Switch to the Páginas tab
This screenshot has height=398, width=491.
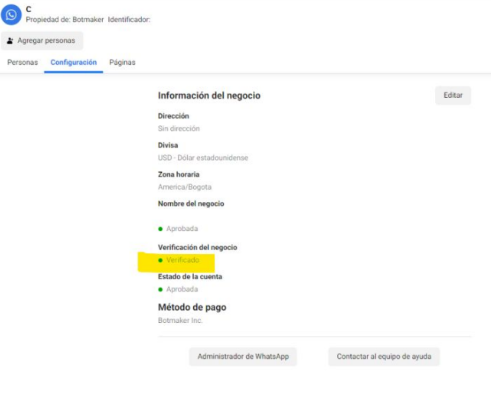click(122, 62)
